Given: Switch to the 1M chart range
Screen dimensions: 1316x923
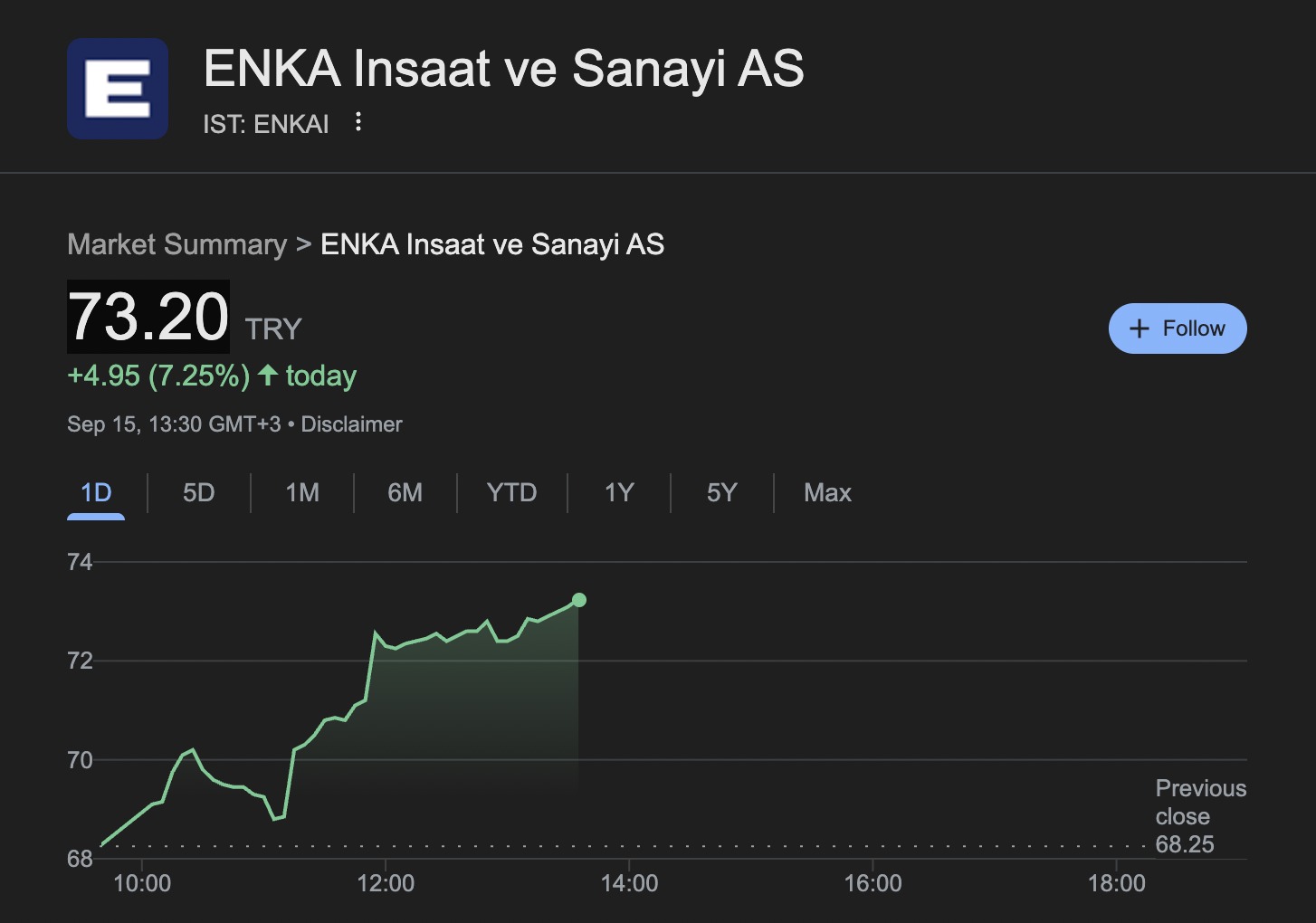Looking at the screenshot, I should click(x=302, y=493).
